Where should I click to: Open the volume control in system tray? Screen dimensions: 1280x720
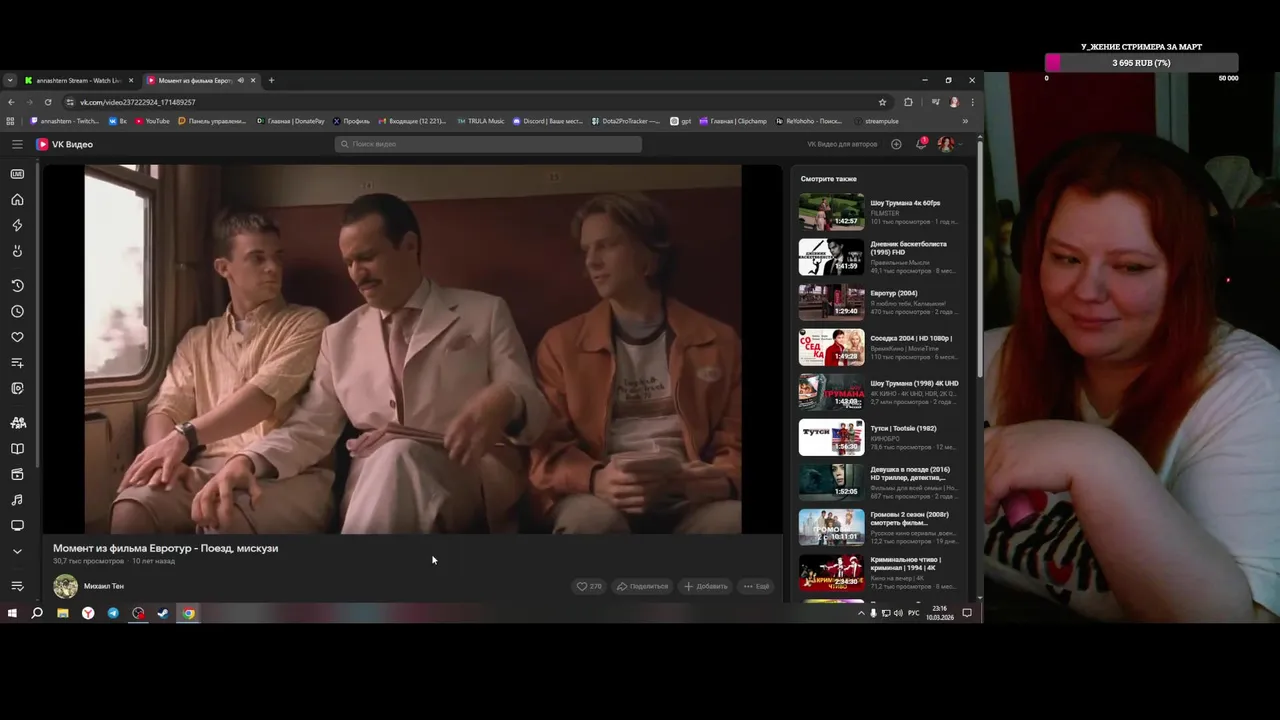(x=898, y=613)
